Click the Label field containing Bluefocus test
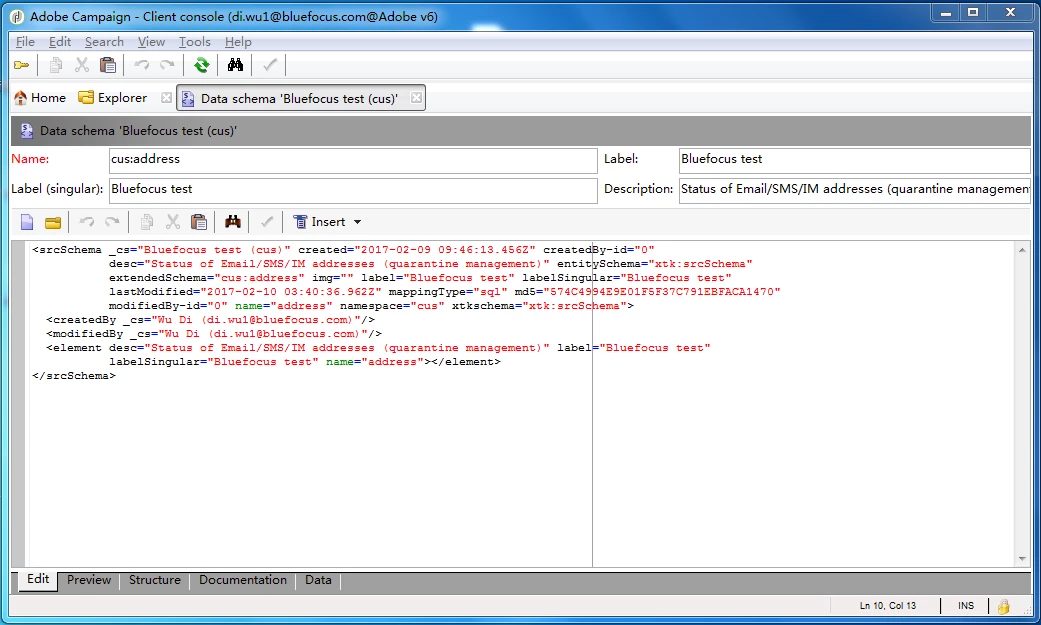 tap(854, 160)
